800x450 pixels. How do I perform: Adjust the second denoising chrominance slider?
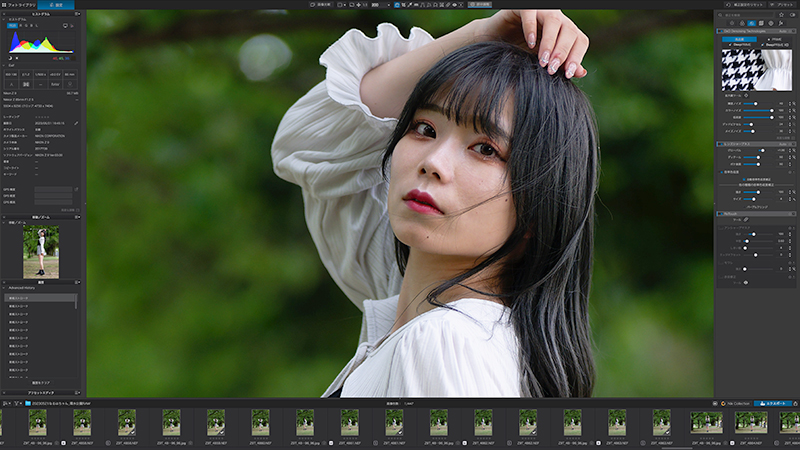[758, 110]
